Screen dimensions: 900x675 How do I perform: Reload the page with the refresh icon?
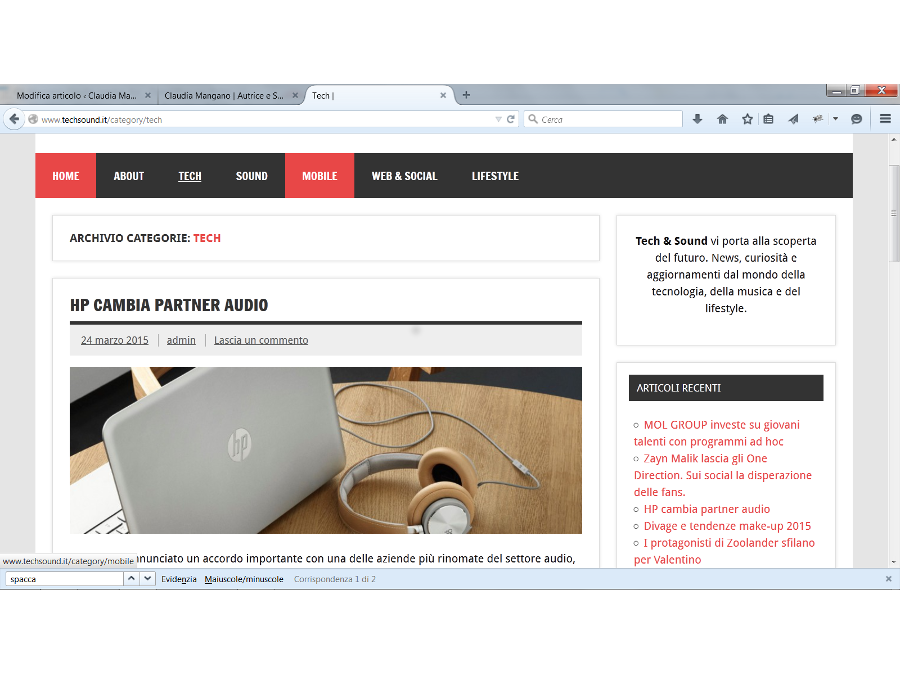coord(510,119)
